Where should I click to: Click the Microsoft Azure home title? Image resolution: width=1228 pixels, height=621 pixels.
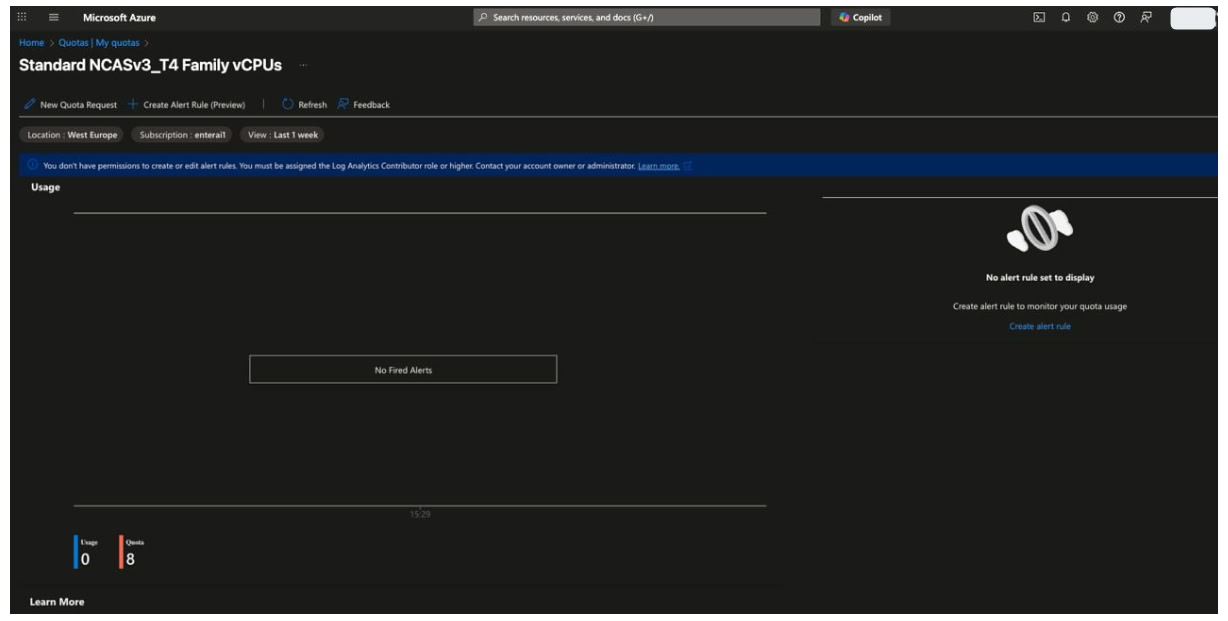coord(119,17)
